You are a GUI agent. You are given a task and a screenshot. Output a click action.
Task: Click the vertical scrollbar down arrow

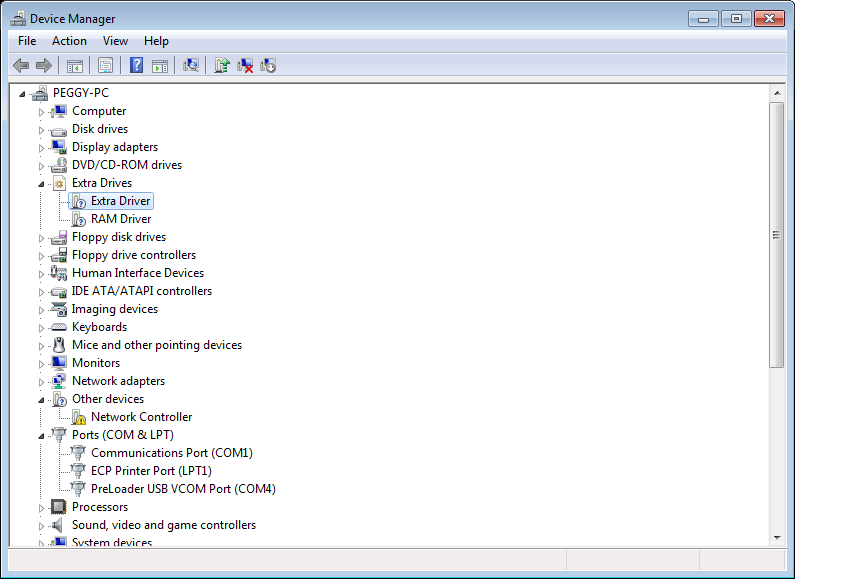776,537
